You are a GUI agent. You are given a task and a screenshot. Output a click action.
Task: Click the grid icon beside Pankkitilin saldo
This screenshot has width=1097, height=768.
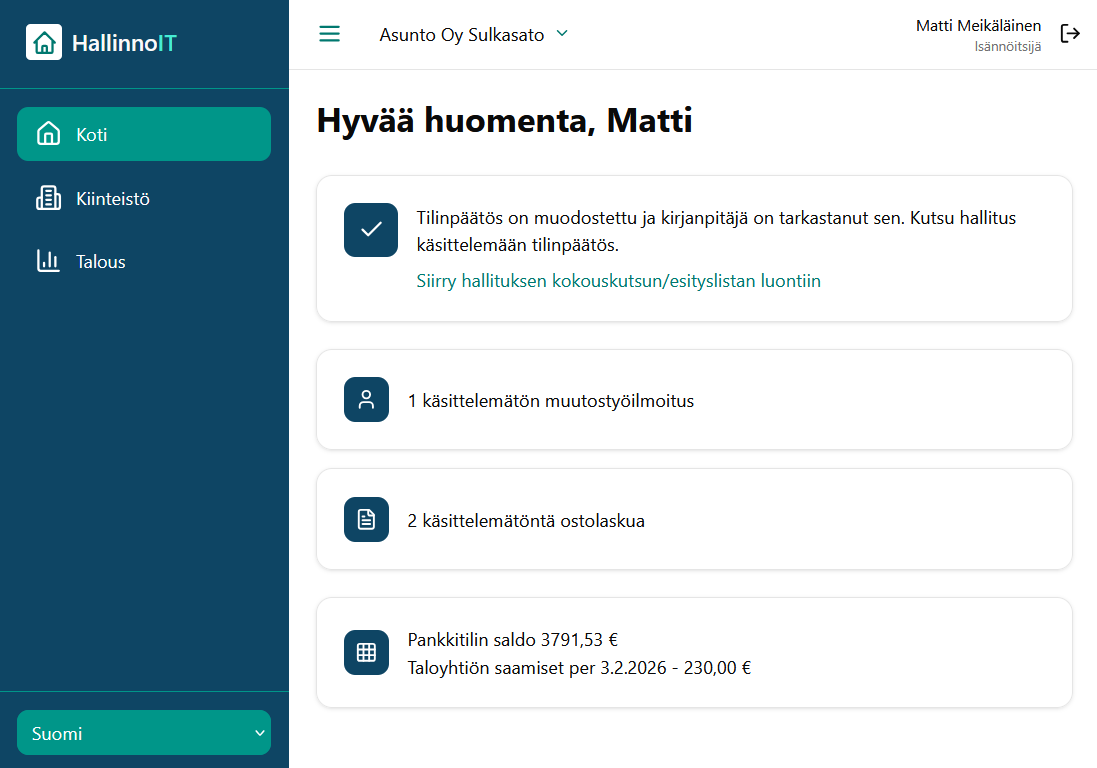click(x=366, y=652)
